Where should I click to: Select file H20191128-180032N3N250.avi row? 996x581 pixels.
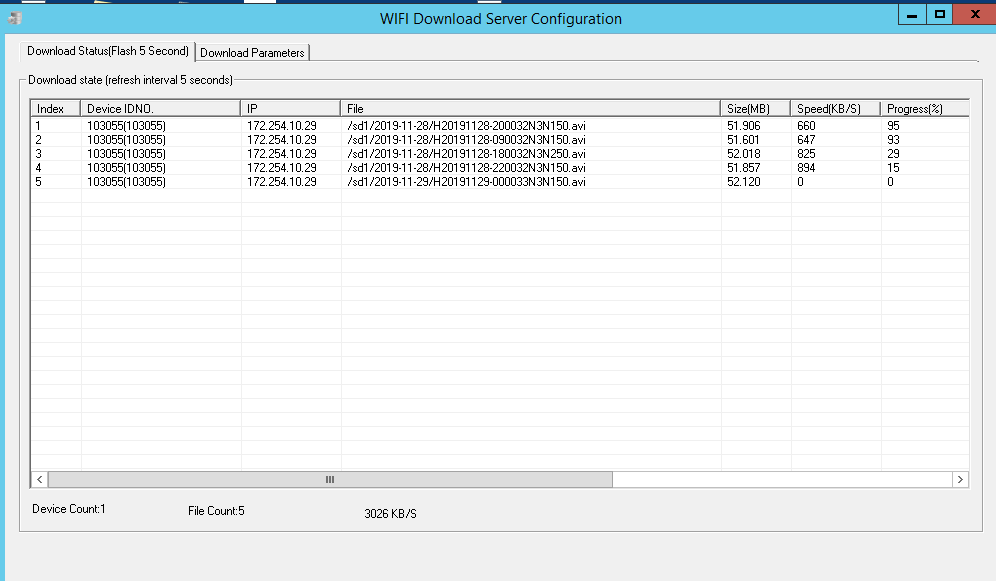point(500,154)
